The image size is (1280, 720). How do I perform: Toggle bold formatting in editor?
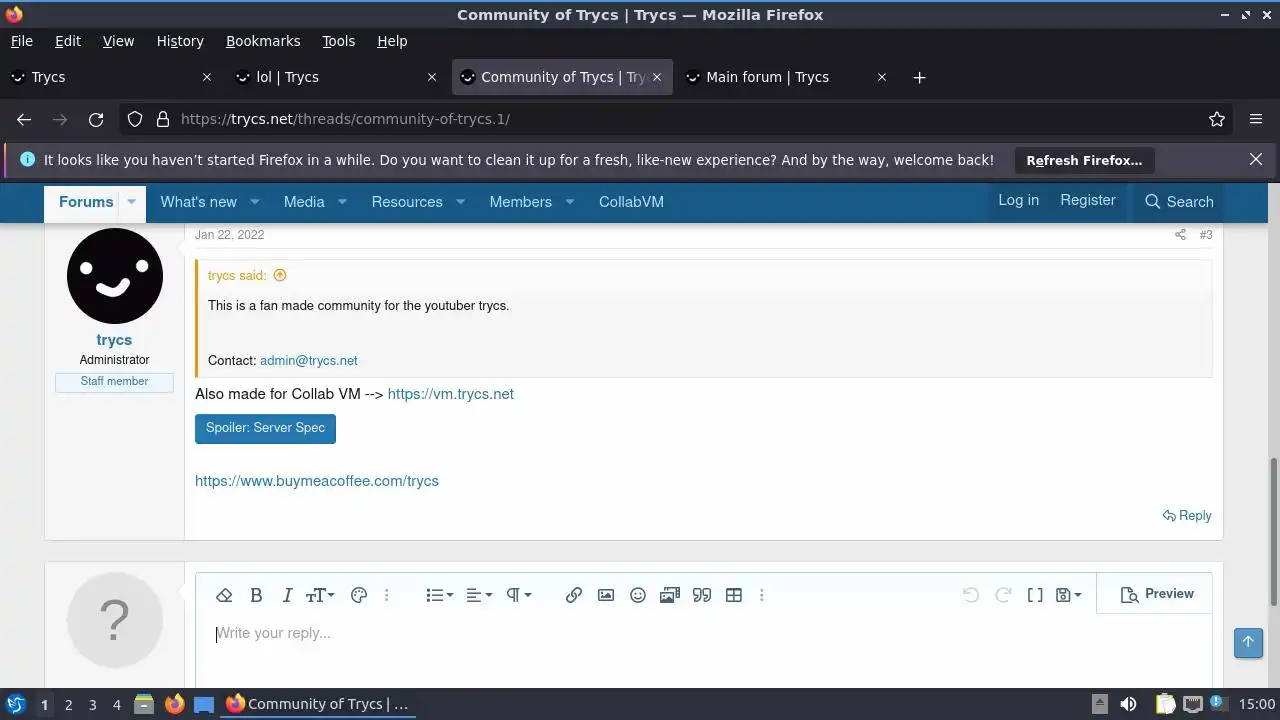(x=256, y=595)
